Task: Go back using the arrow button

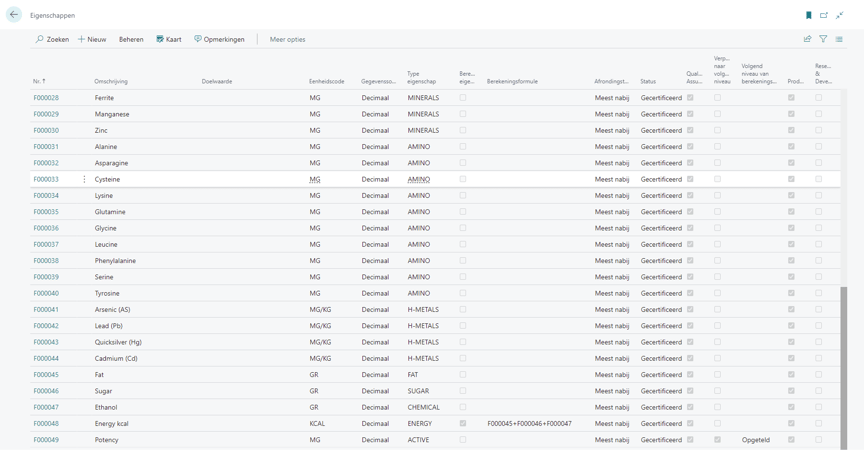Action: [14, 15]
